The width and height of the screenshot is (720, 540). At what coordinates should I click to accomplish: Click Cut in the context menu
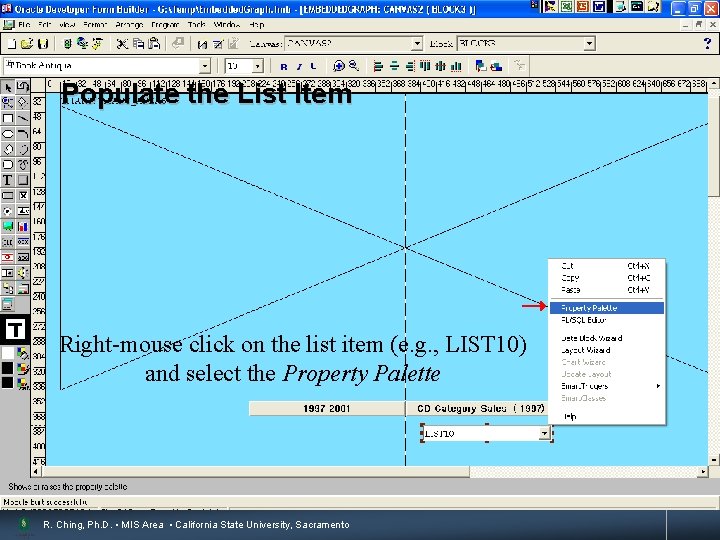click(607, 266)
